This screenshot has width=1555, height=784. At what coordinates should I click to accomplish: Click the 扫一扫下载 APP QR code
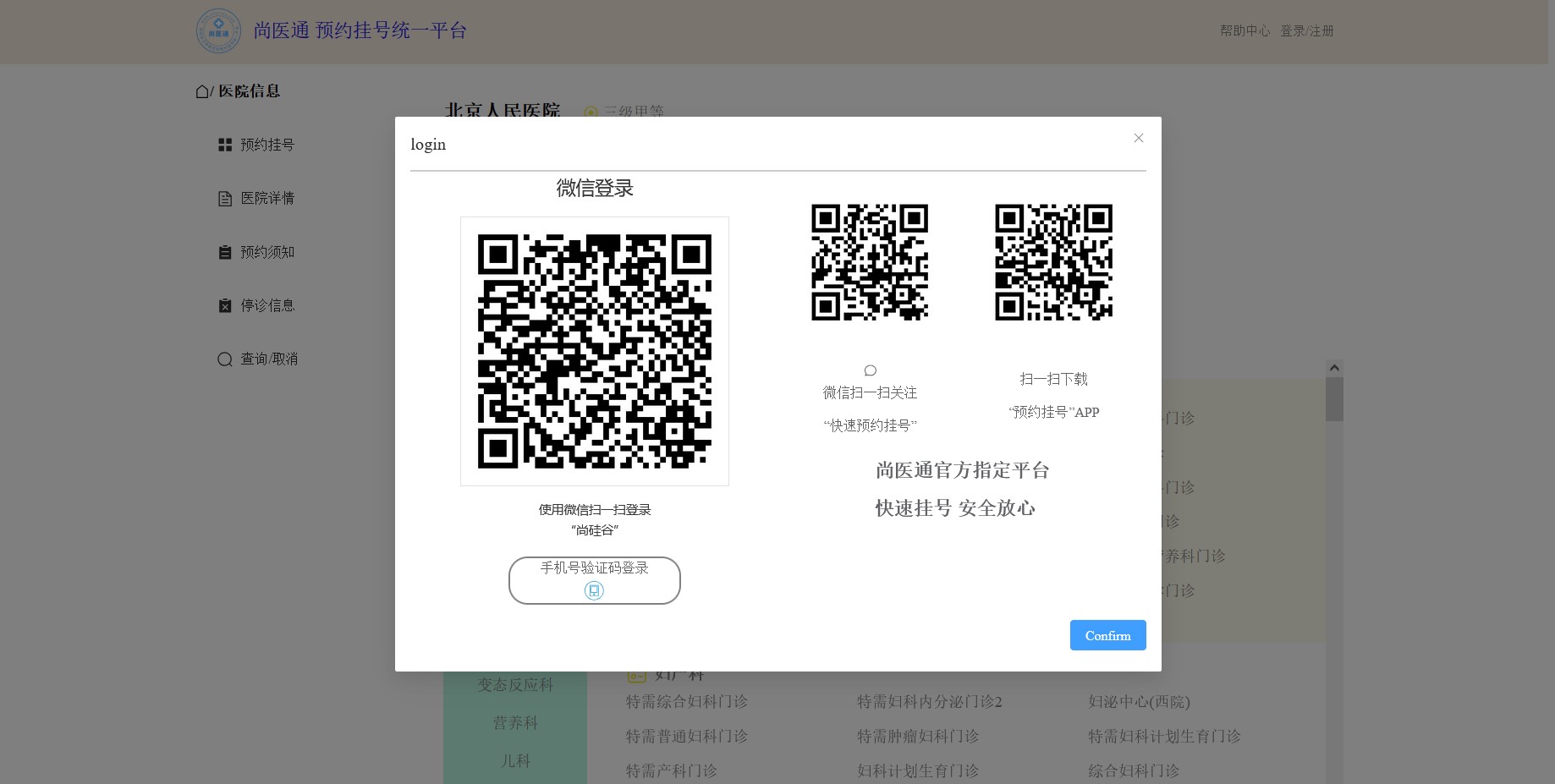point(1054,262)
